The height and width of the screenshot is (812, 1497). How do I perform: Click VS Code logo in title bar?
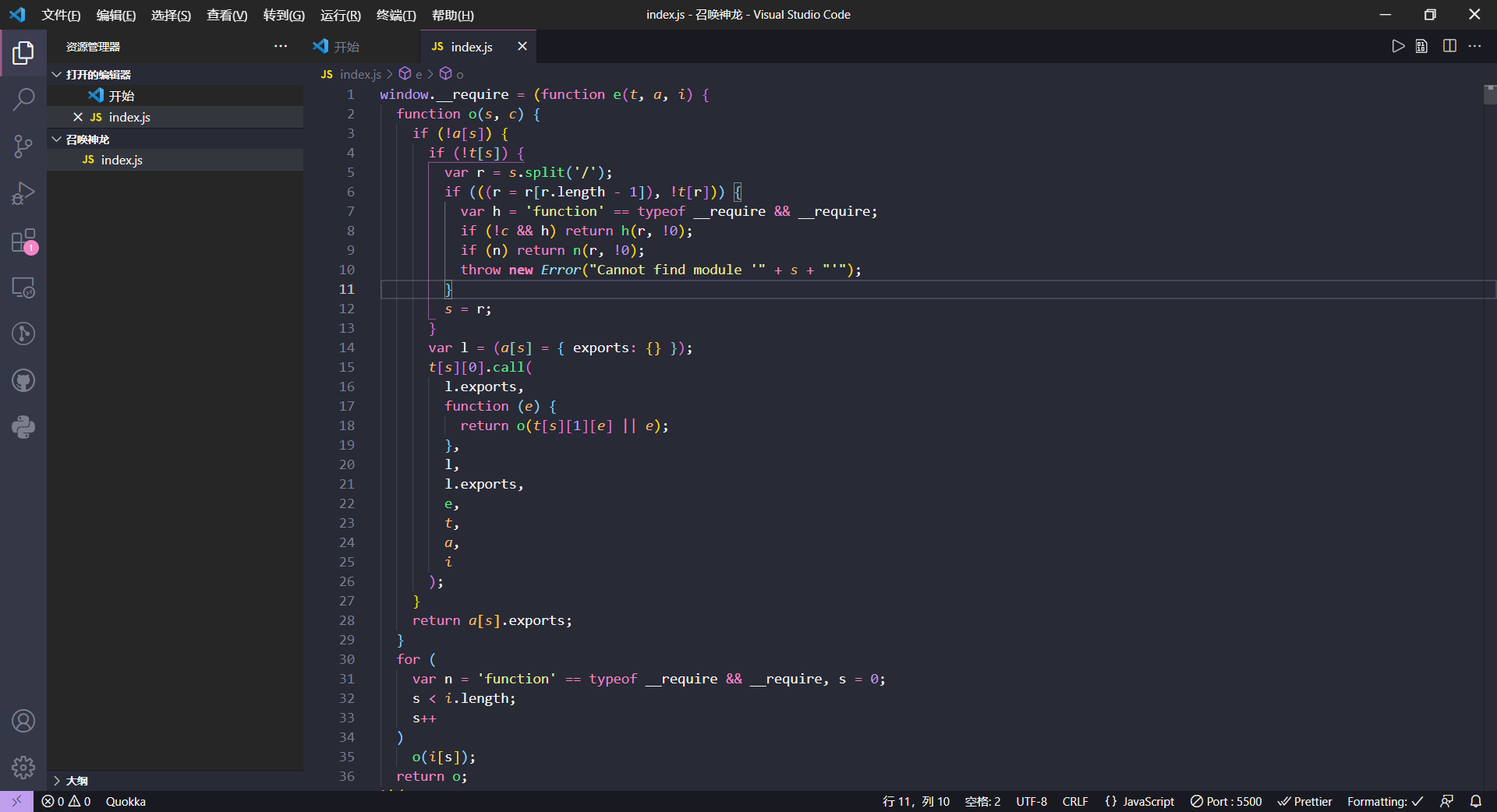[17, 15]
